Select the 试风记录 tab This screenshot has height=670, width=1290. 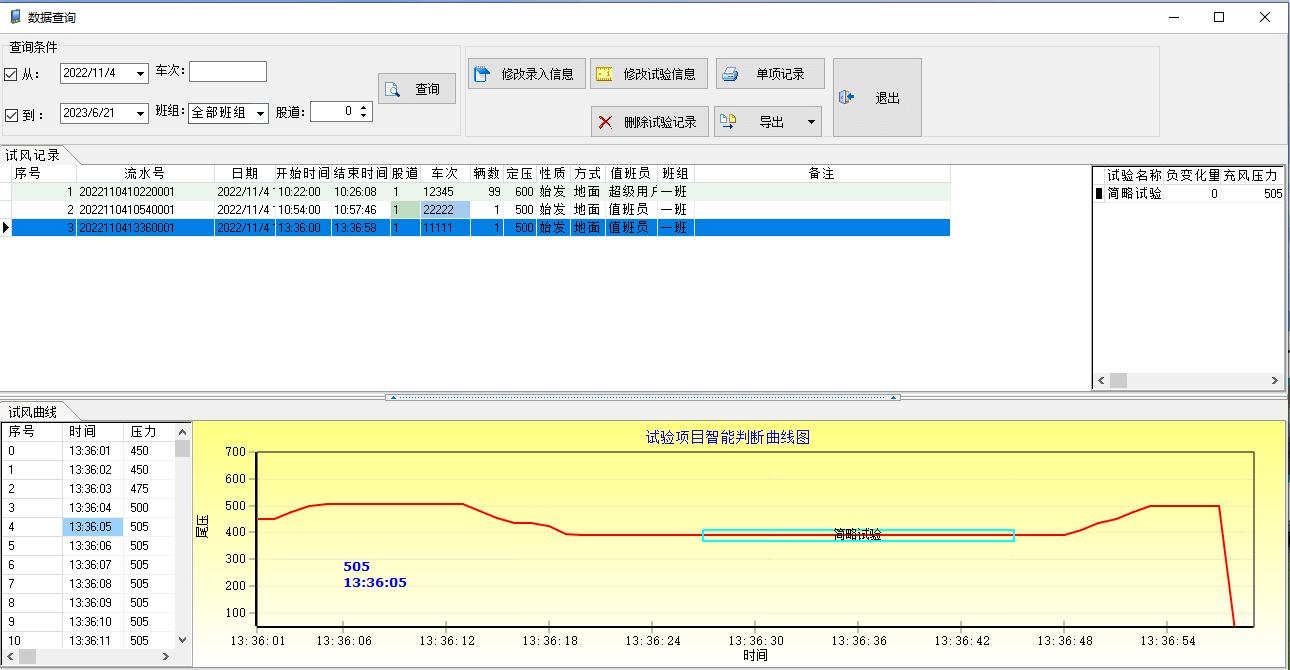[33, 155]
